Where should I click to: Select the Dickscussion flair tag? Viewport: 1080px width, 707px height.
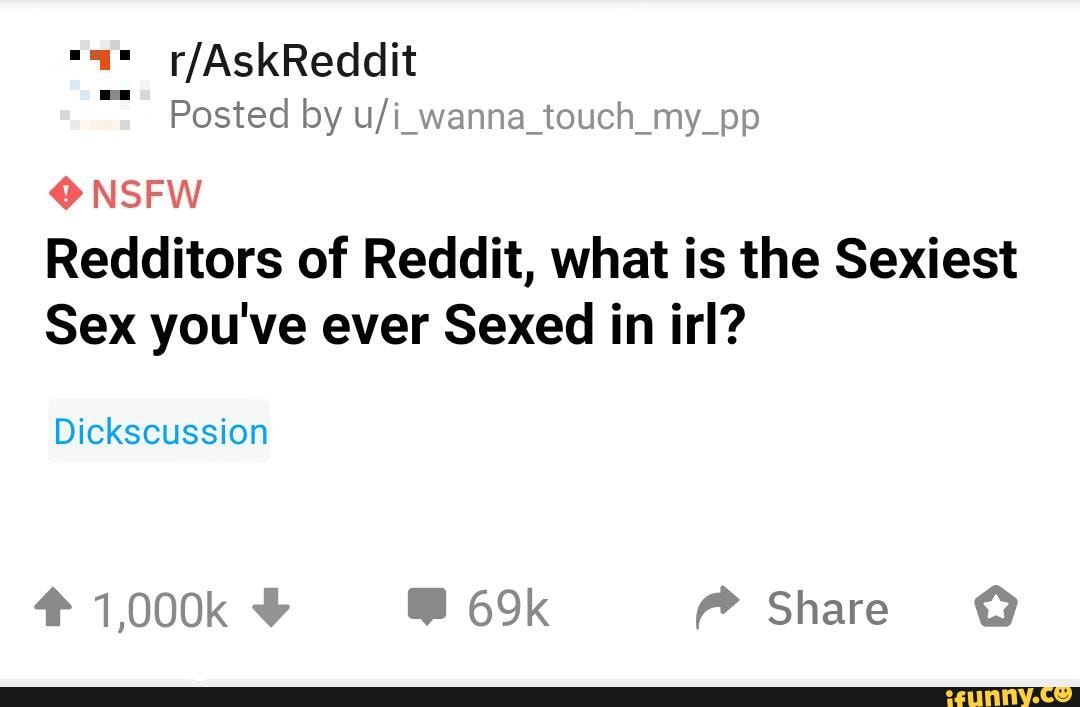160,432
